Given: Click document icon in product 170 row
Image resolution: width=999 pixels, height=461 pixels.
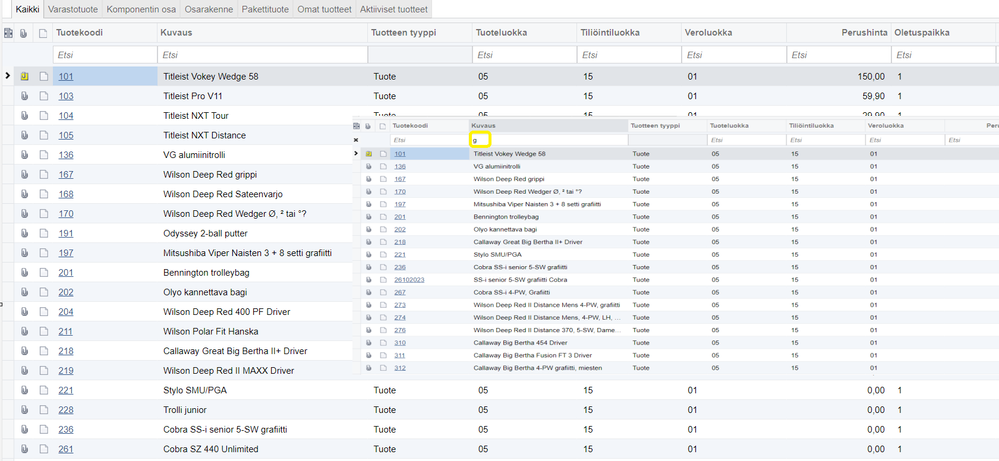Looking at the screenshot, I should 43,214.
